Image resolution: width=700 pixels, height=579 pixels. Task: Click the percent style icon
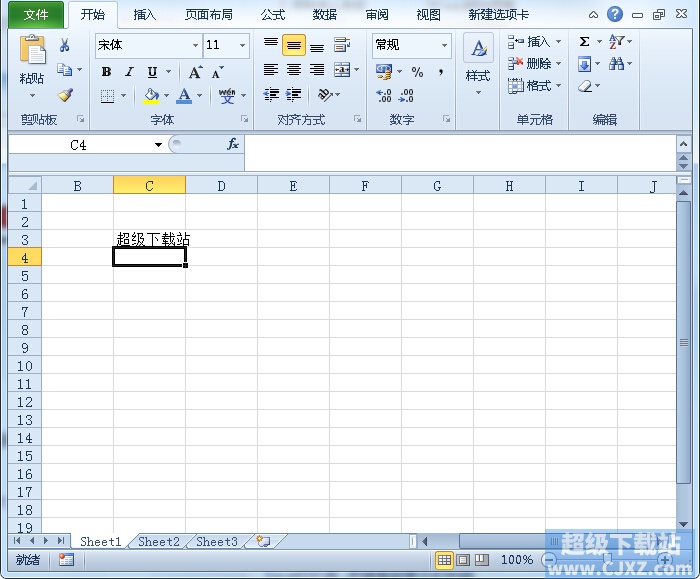point(417,72)
